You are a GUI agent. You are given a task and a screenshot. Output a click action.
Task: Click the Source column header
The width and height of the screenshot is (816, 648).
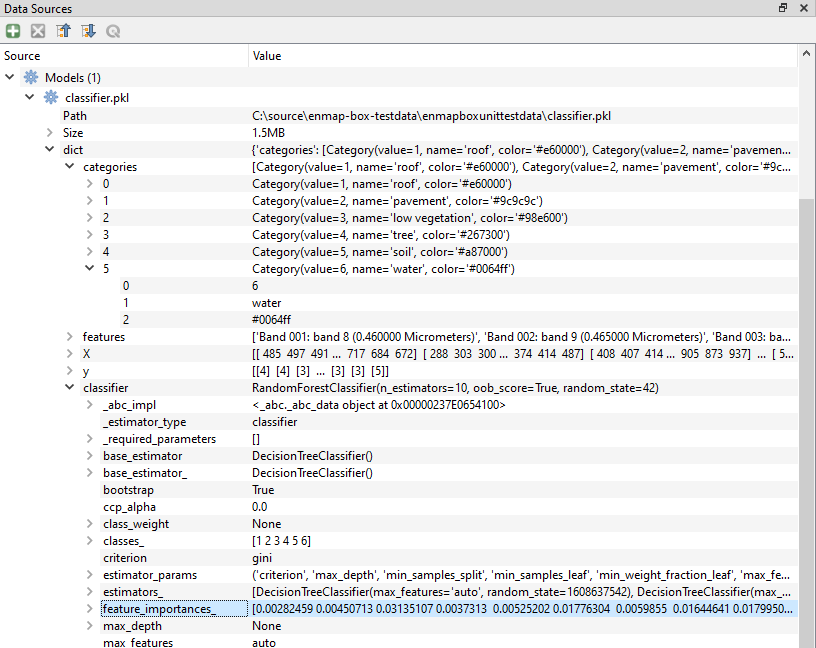(x=124, y=56)
